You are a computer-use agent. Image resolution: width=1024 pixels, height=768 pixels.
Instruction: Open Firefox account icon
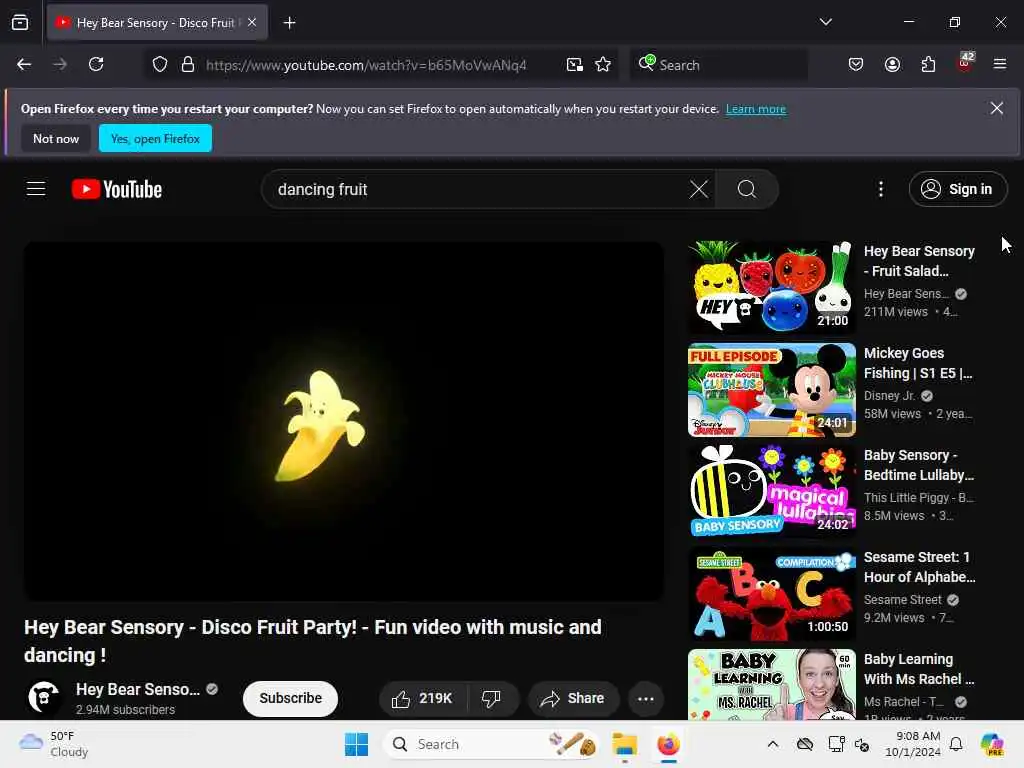[892, 64]
